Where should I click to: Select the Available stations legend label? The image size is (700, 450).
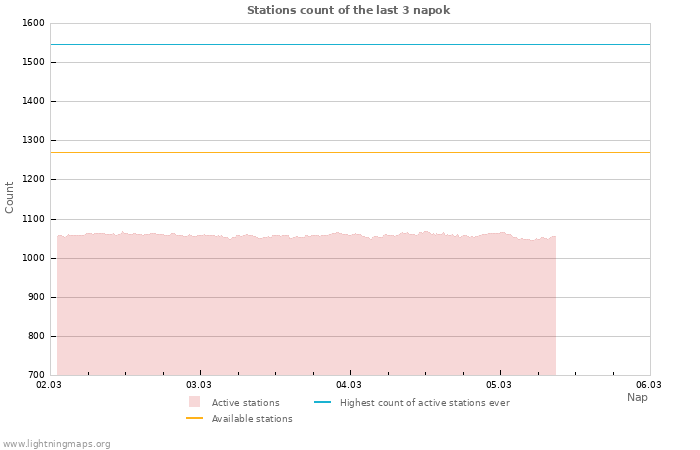pos(252,419)
